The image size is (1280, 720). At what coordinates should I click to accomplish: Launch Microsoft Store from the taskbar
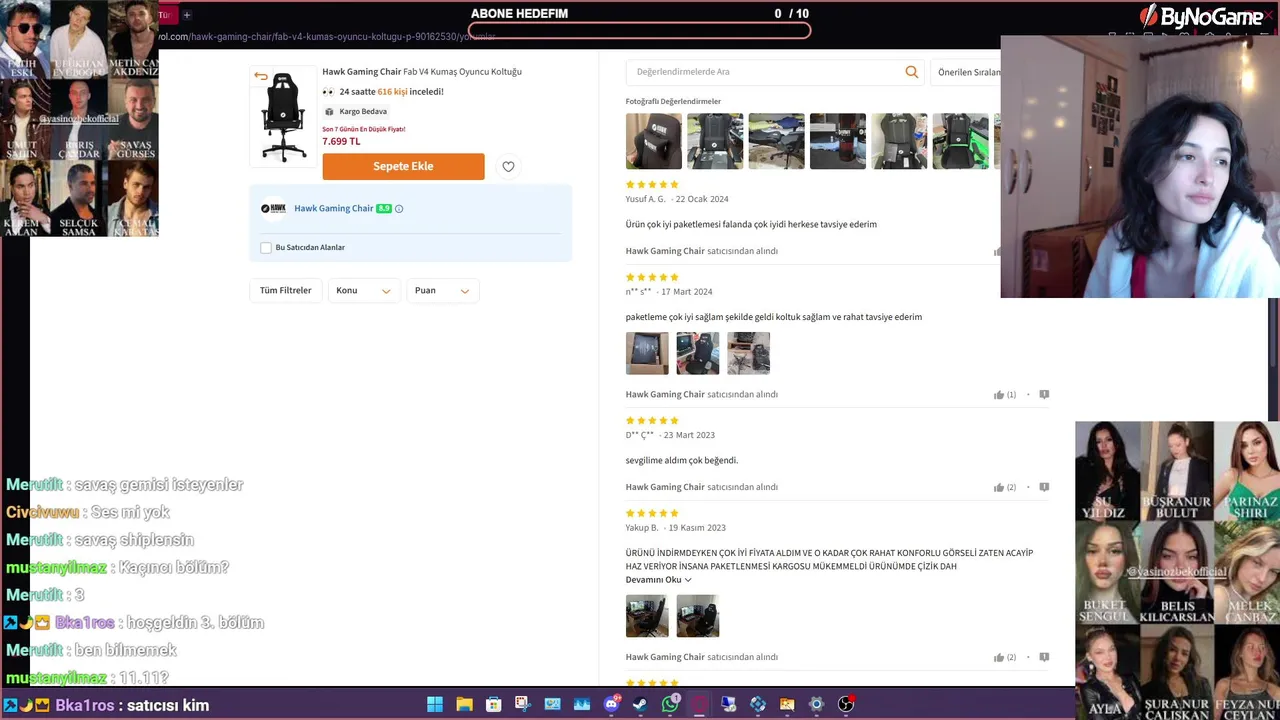pyautogui.click(x=493, y=704)
